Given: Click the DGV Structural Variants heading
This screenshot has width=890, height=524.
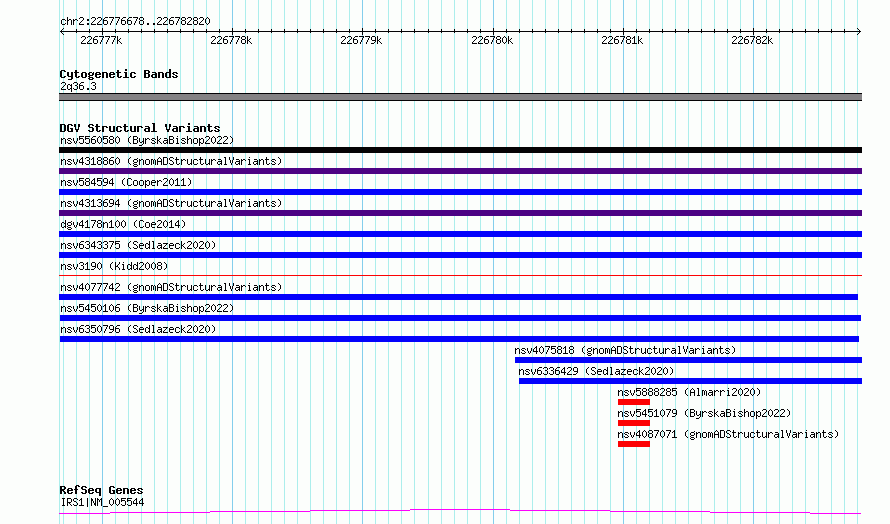Looking at the screenshot, I should point(140,128).
